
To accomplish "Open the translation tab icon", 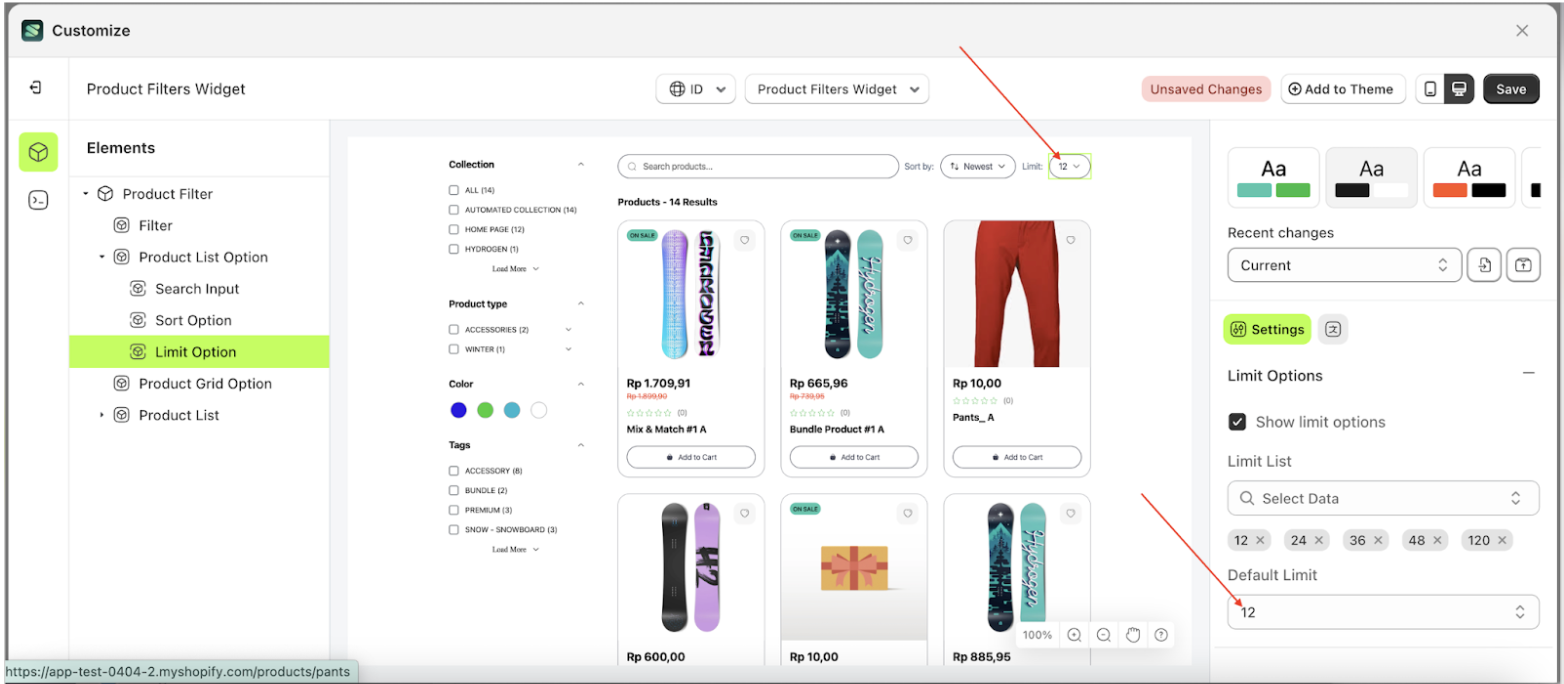I will [x=1332, y=329].
